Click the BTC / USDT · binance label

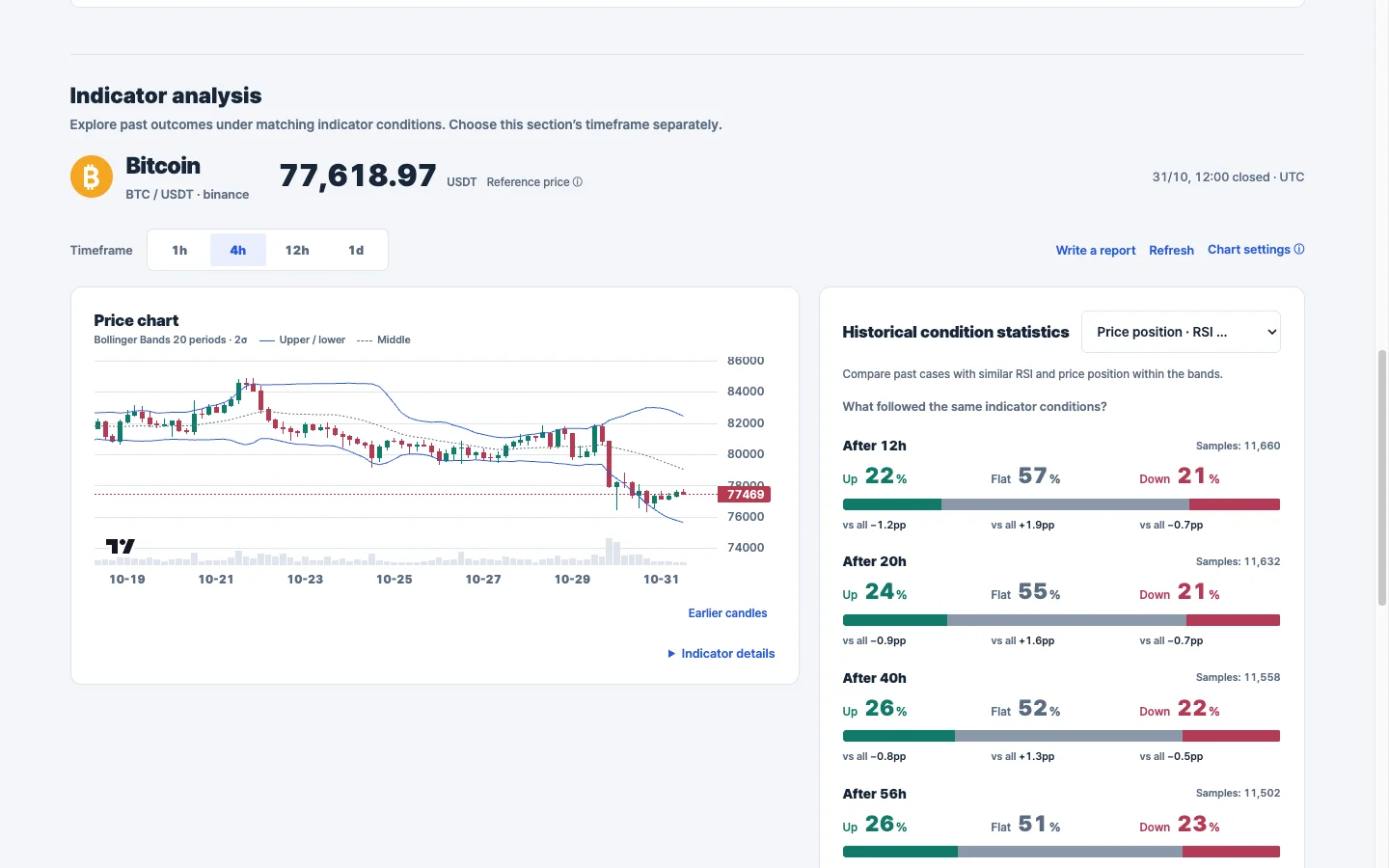click(187, 195)
